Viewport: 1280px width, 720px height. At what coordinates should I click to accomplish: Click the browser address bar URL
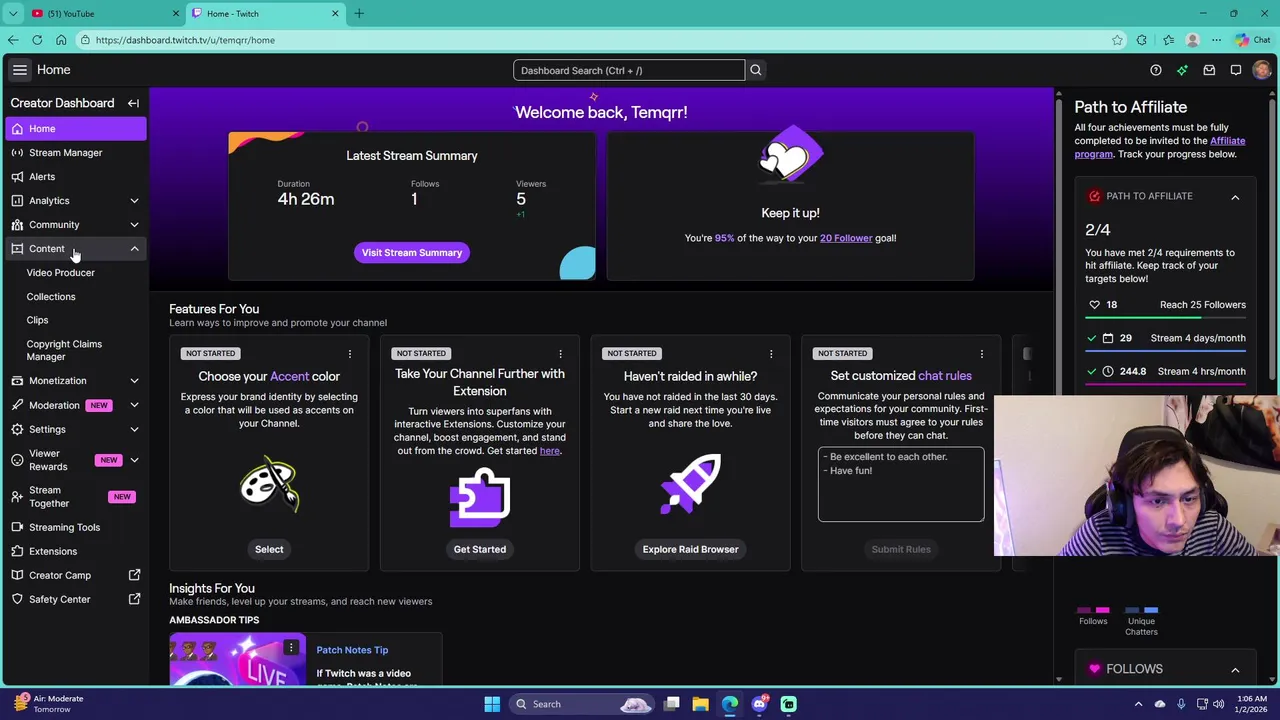[185, 40]
